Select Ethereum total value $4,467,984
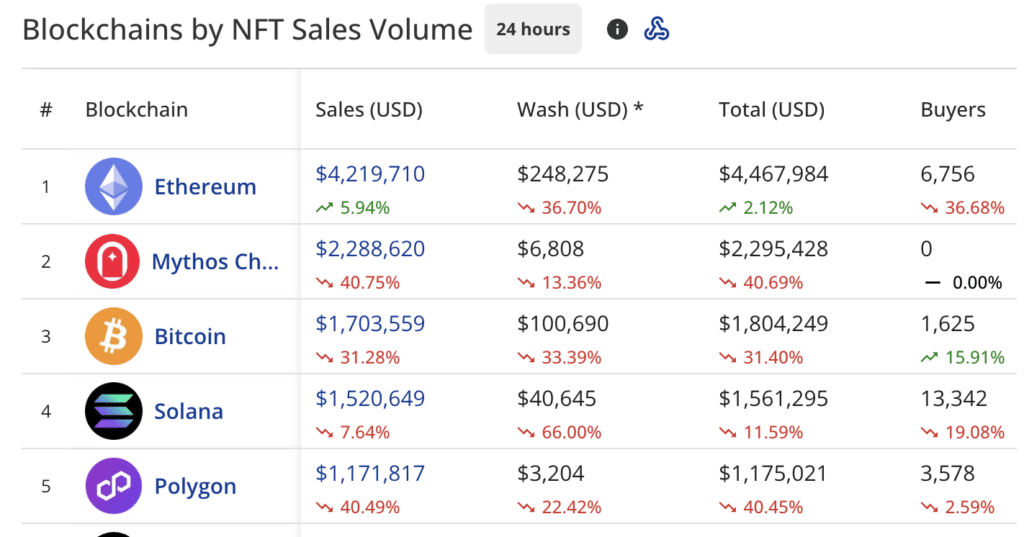1024x537 pixels. 773,174
